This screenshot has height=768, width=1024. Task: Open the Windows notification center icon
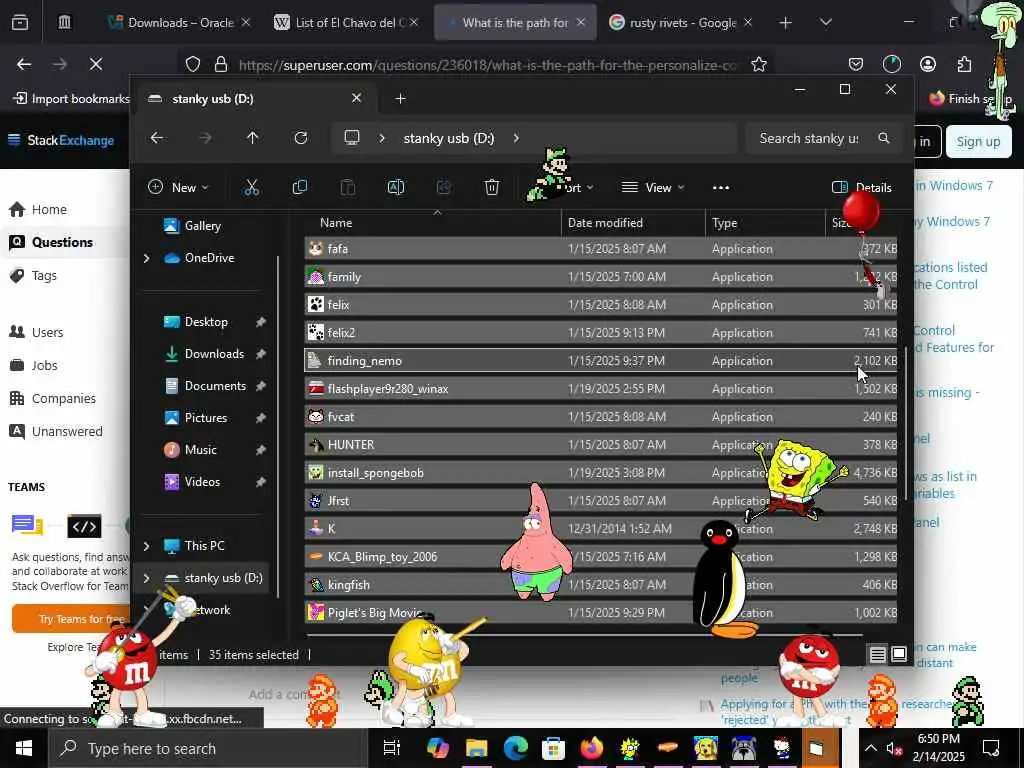click(x=991, y=748)
